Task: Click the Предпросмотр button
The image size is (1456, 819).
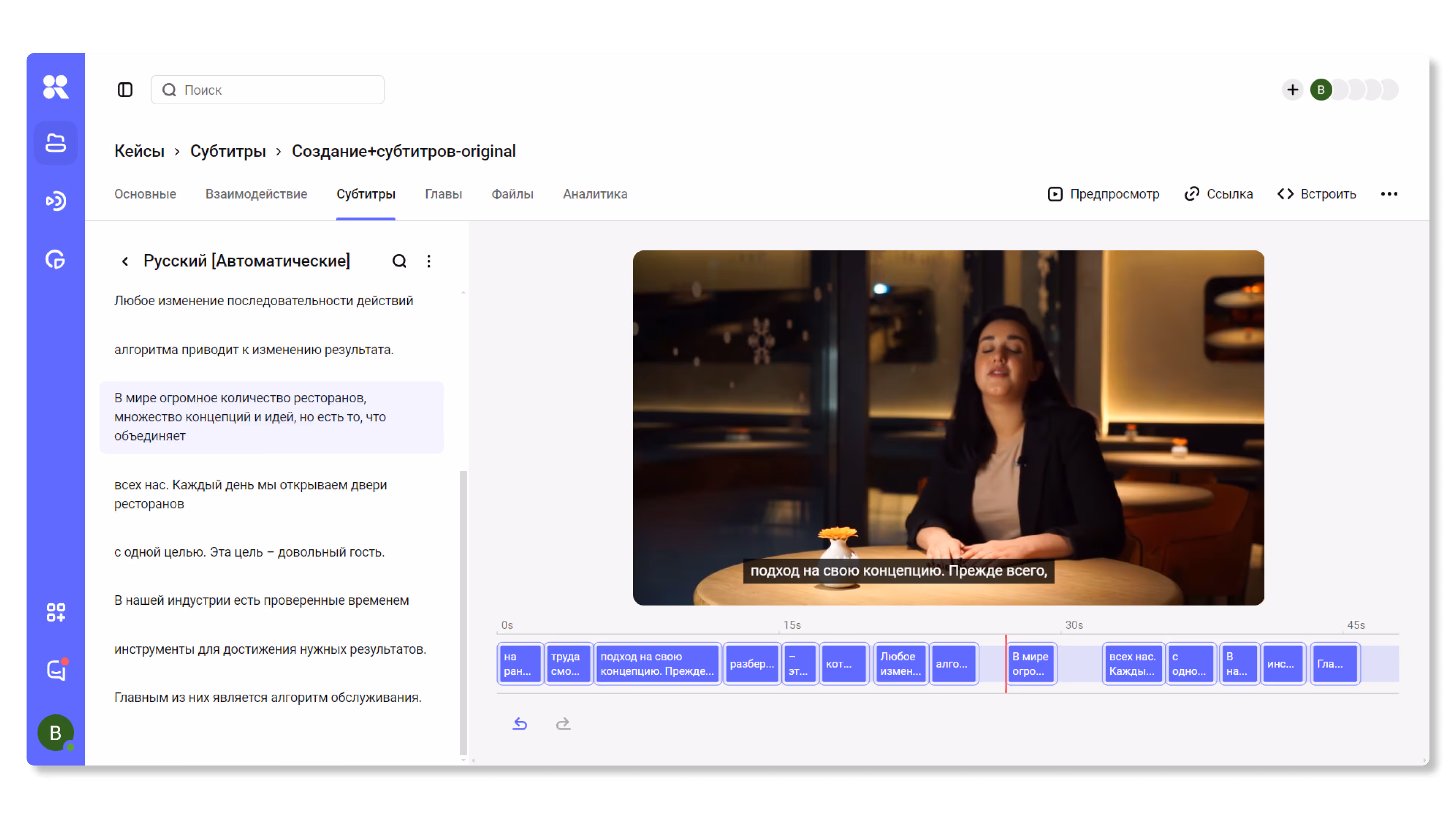Action: pyautogui.click(x=1103, y=194)
